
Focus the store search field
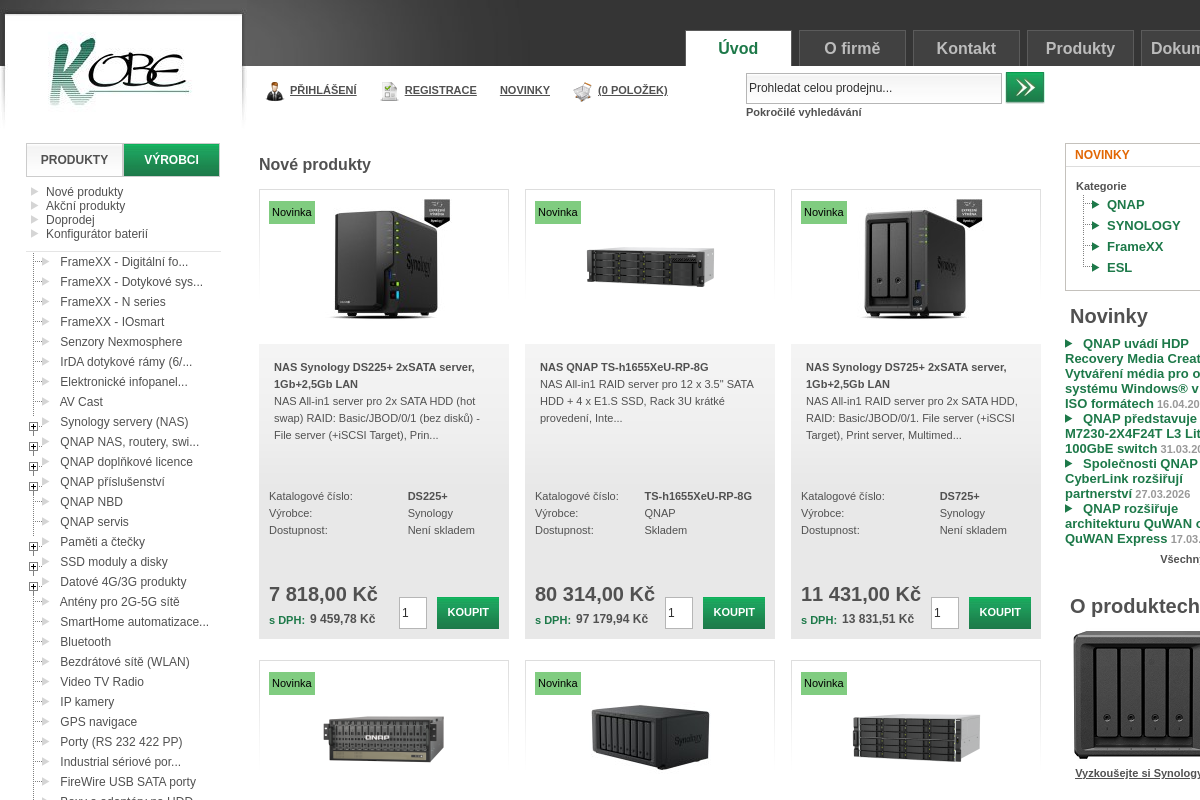pyautogui.click(x=874, y=88)
